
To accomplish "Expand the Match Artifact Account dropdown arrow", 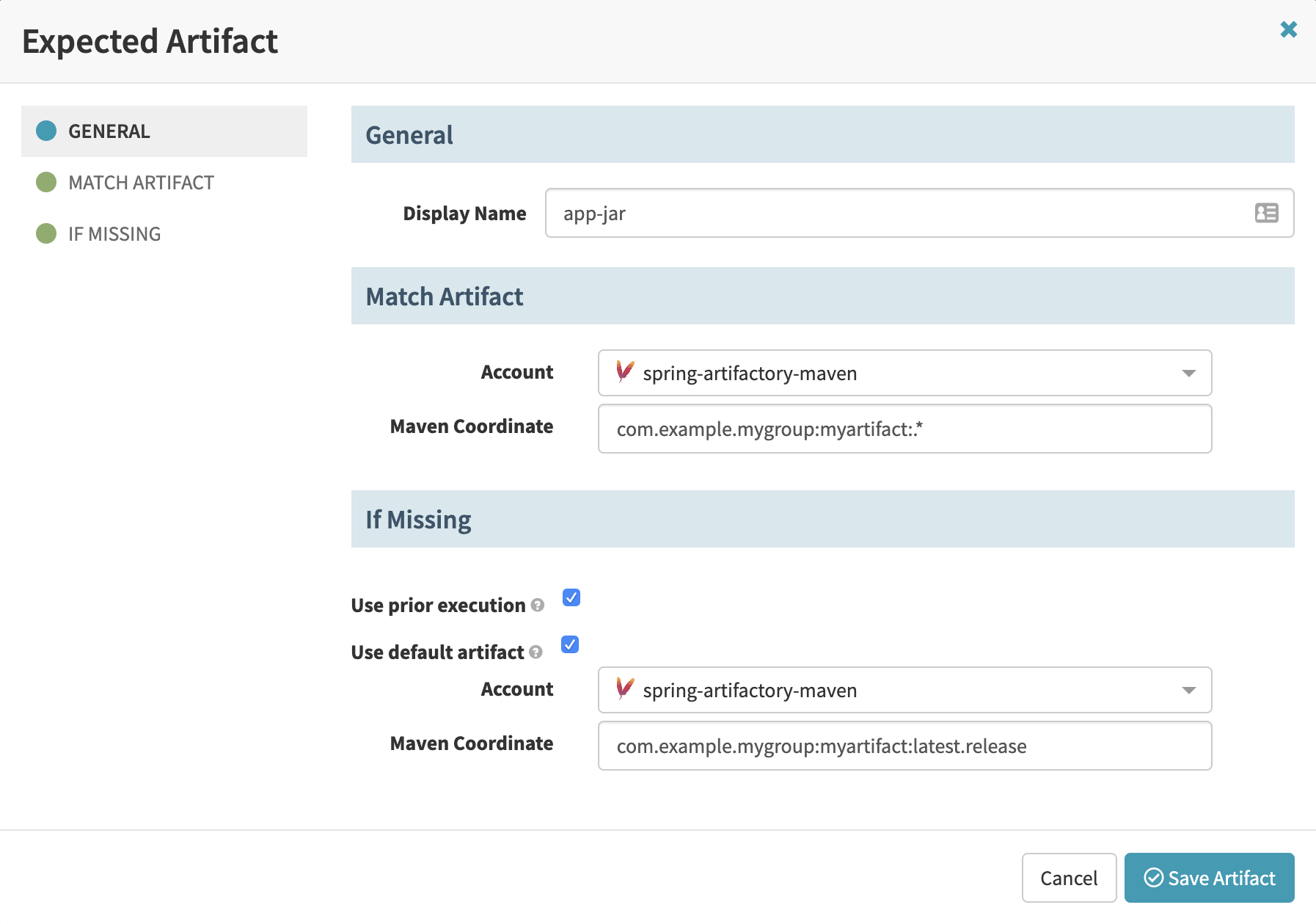I will [1188, 374].
